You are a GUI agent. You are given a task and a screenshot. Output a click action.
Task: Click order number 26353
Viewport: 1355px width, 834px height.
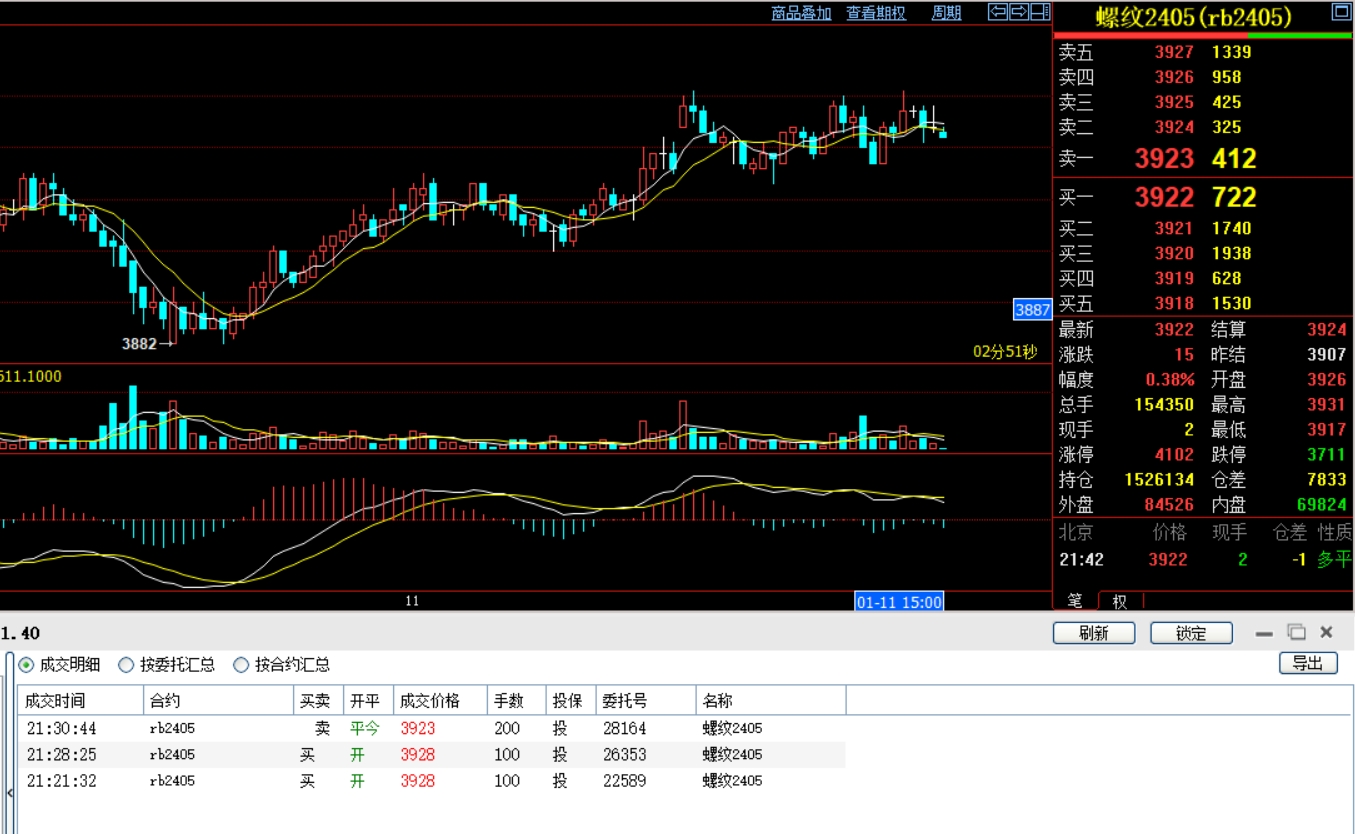624,754
